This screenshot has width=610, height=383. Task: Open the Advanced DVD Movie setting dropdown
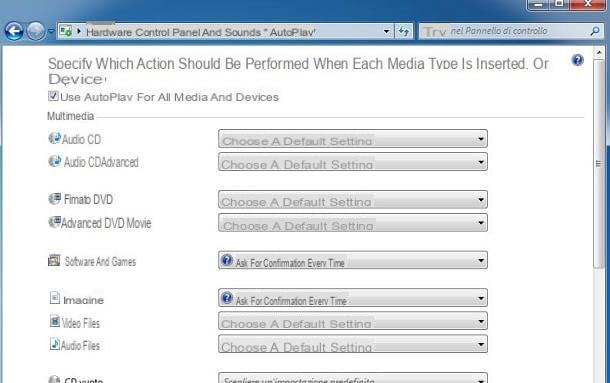point(353,223)
